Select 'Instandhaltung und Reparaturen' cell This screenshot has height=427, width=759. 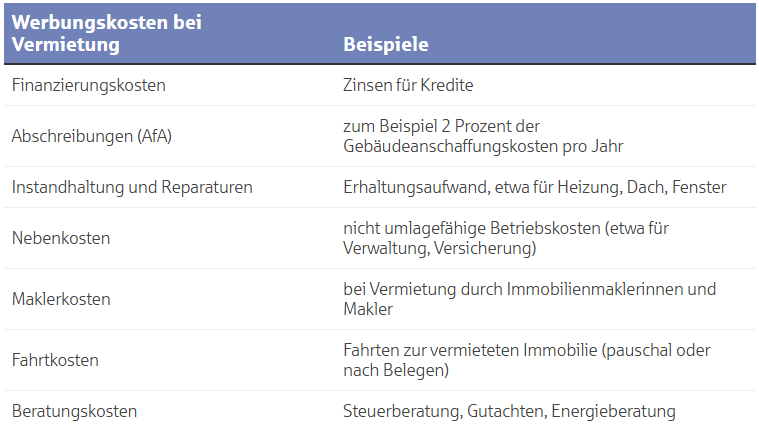[132, 187]
